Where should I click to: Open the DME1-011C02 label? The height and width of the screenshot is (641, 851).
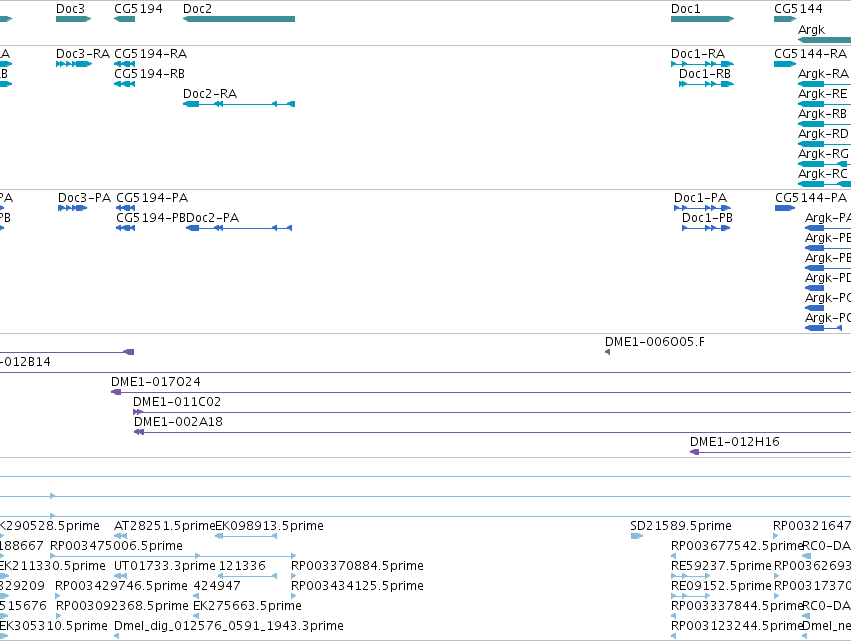click(177, 402)
